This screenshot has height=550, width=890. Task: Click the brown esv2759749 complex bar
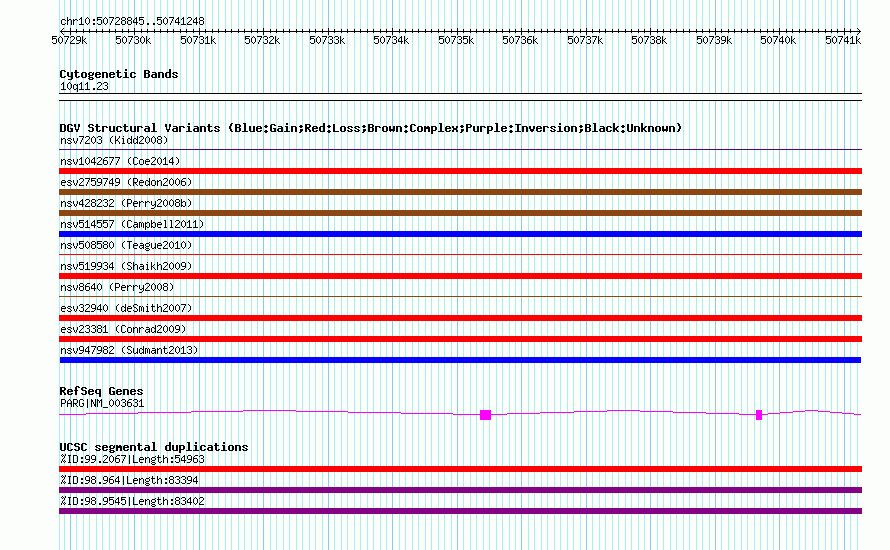coord(460,192)
